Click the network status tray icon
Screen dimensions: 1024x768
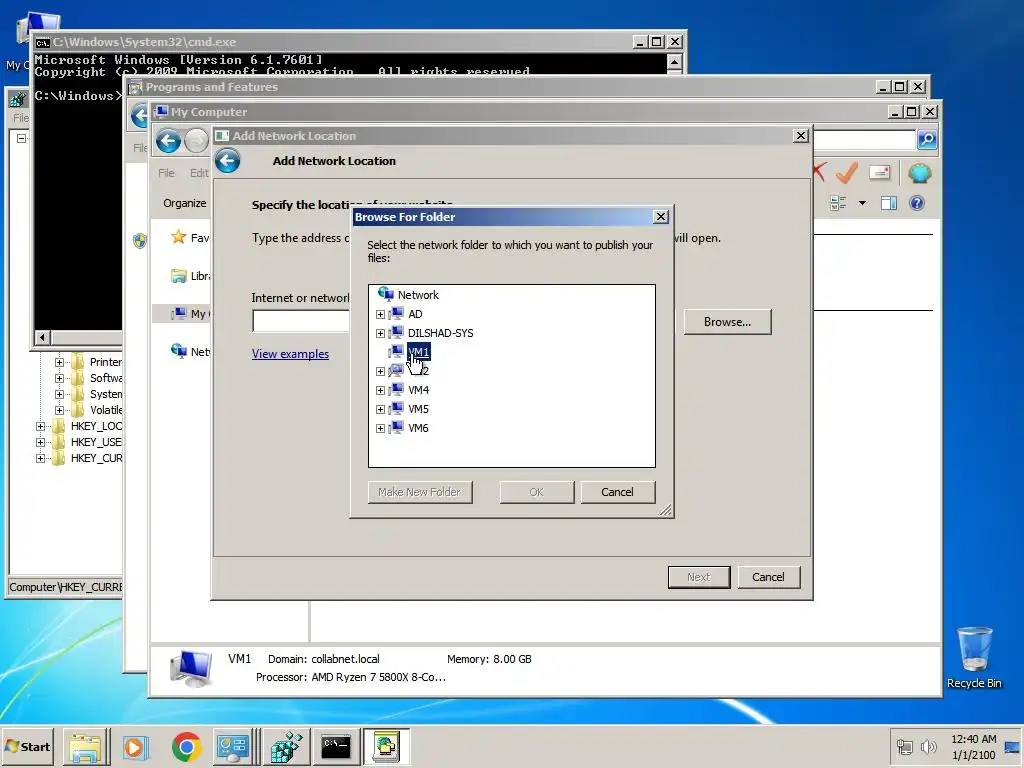904,746
